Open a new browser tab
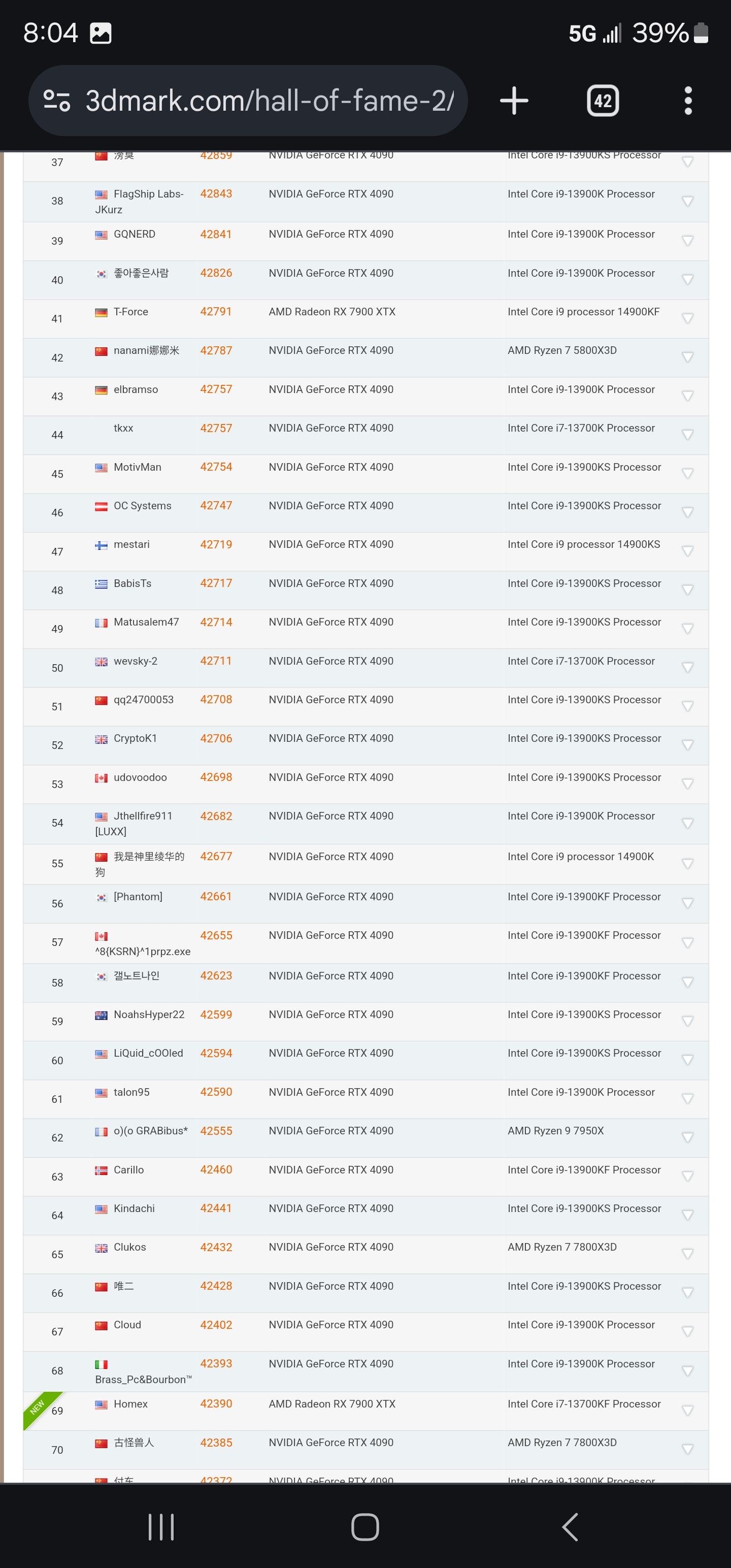 click(514, 101)
